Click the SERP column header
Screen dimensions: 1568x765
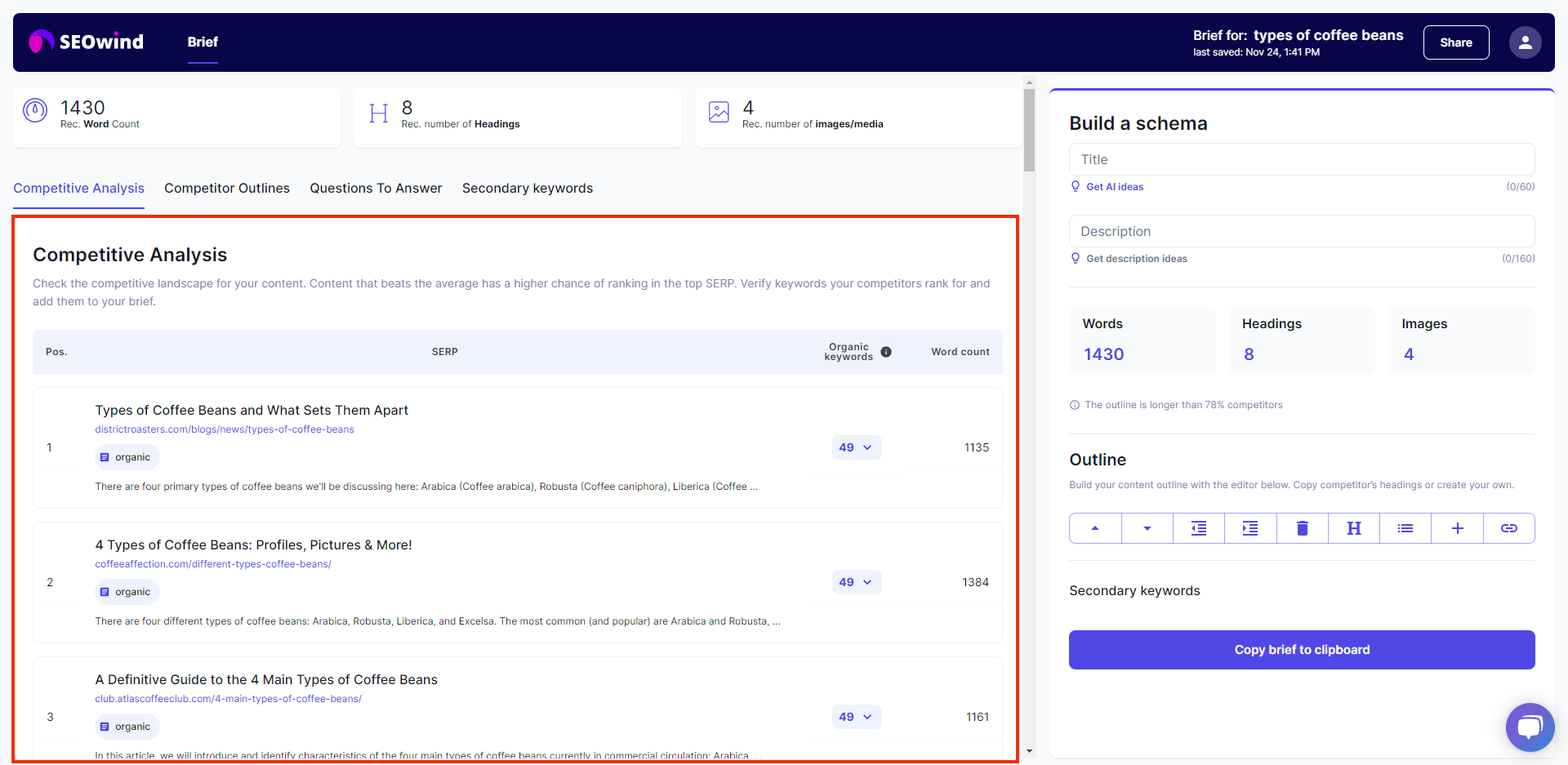click(x=445, y=352)
